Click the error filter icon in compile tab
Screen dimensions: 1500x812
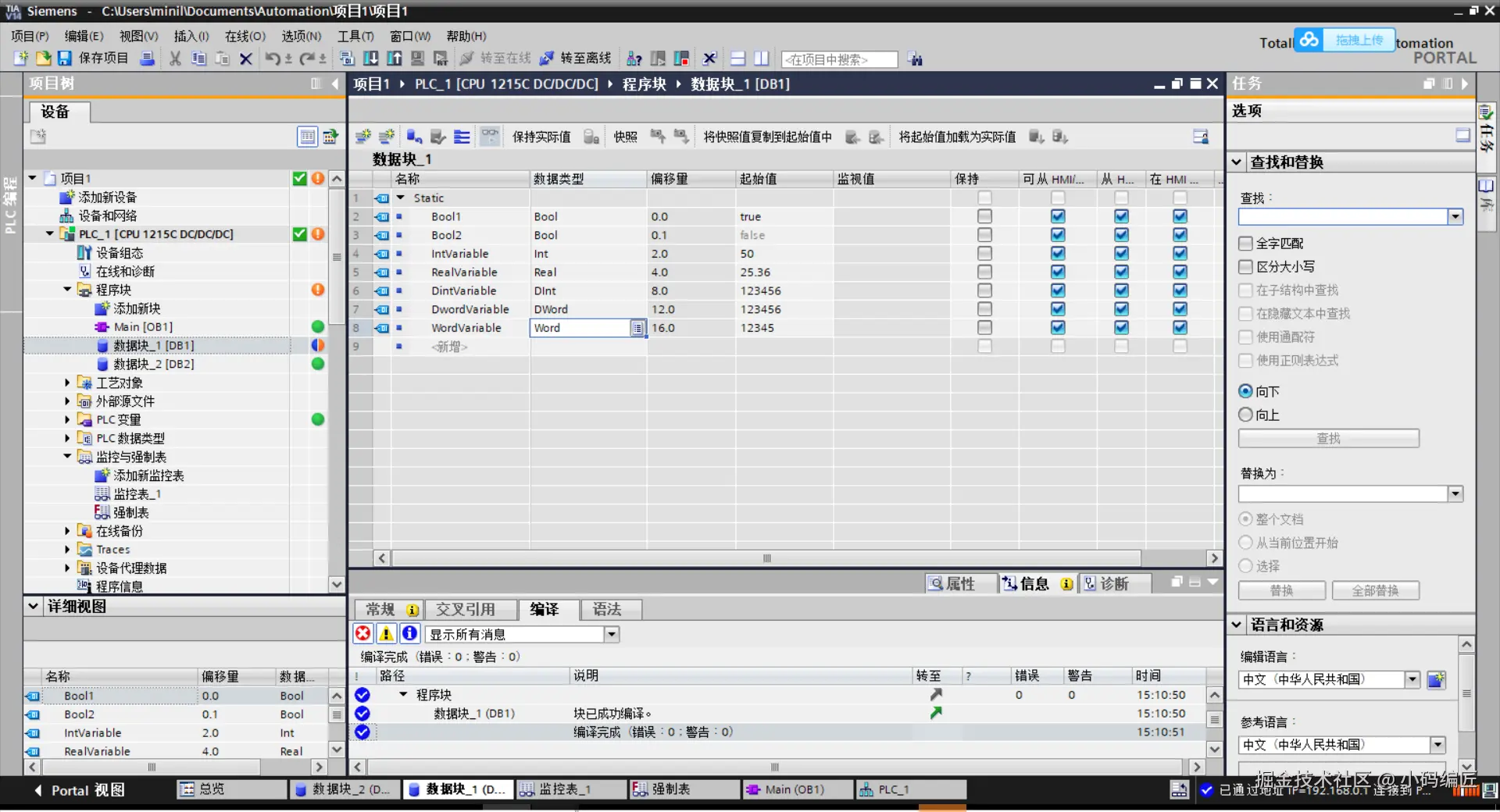click(362, 633)
